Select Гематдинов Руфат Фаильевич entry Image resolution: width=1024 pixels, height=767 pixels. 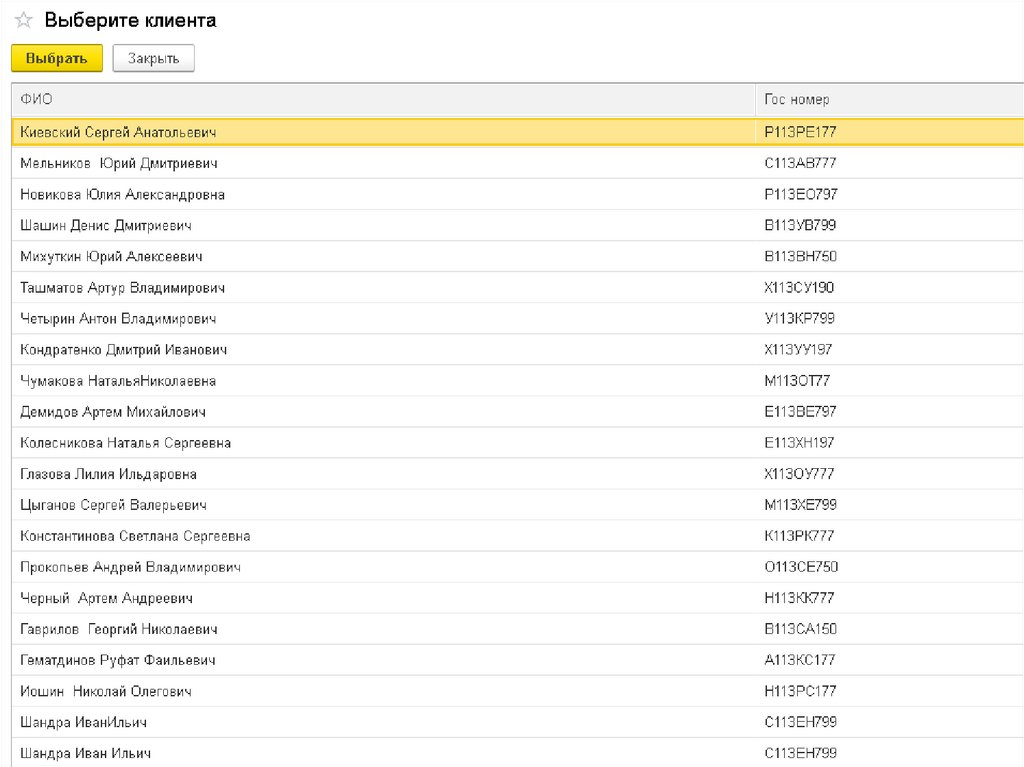tap(118, 660)
